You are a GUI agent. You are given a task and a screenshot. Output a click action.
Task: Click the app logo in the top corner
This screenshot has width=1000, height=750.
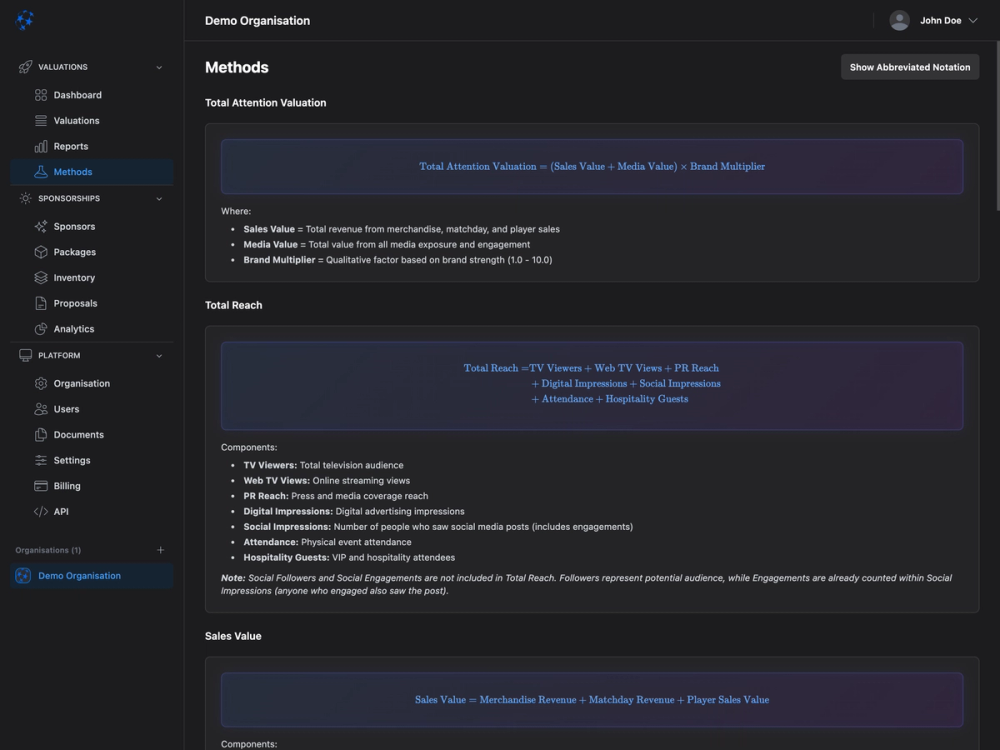(x=25, y=20)
